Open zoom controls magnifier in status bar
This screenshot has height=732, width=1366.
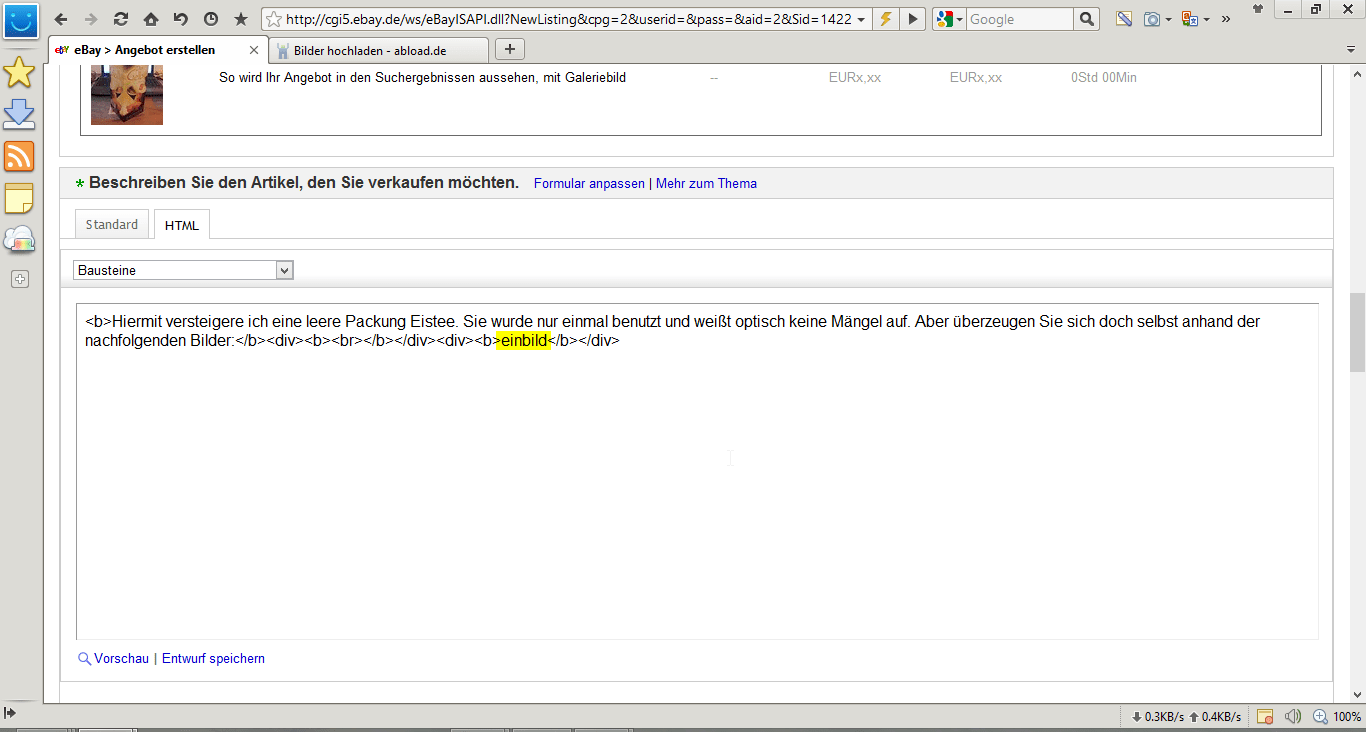point(1320,716)
